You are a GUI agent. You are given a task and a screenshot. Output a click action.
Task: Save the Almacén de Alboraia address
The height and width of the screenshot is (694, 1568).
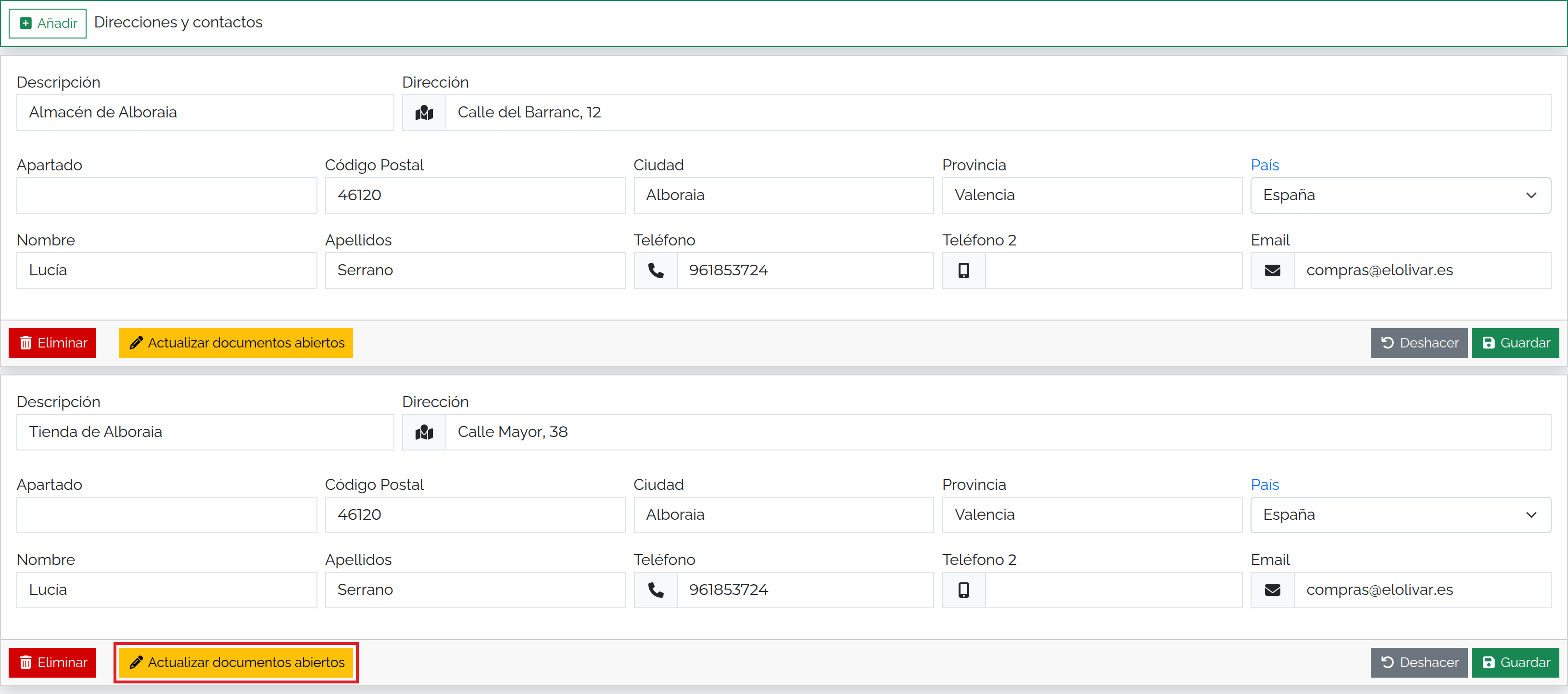coord(1515,343)
